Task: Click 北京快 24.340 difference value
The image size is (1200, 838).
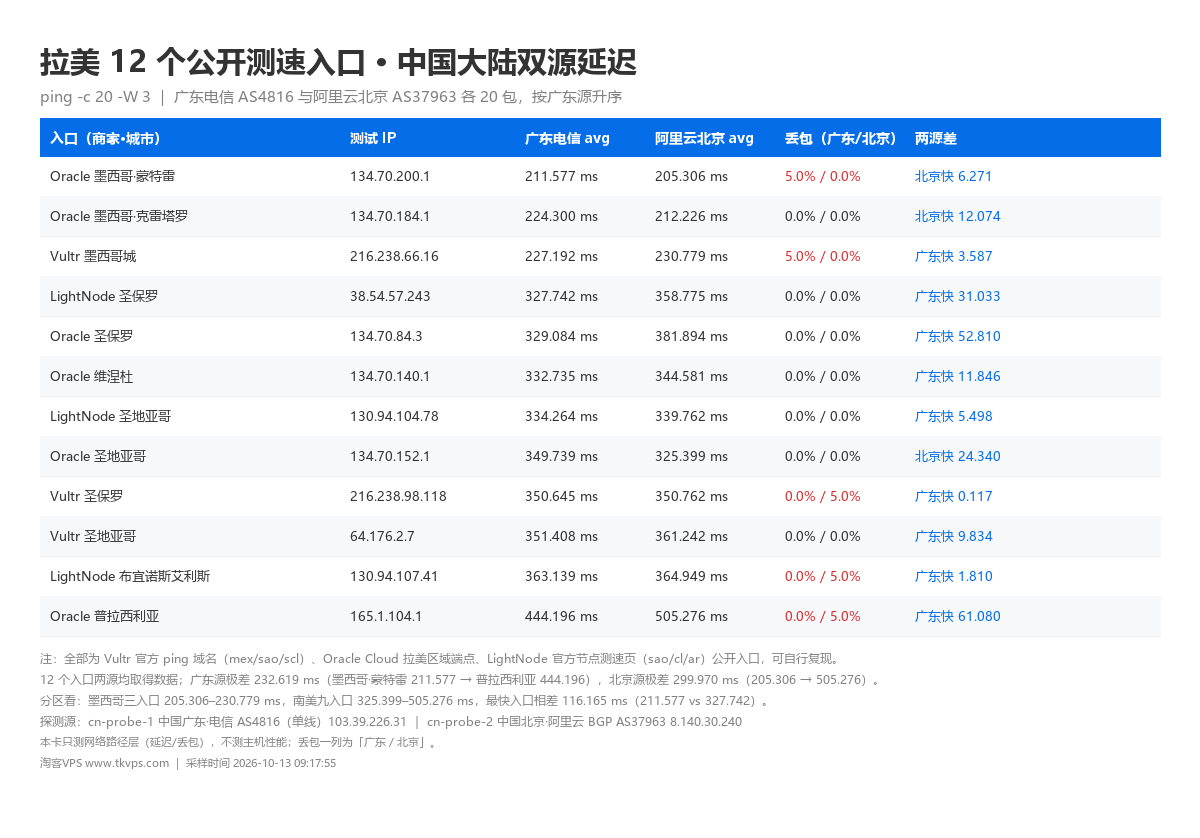Action: tap(957, 456)
